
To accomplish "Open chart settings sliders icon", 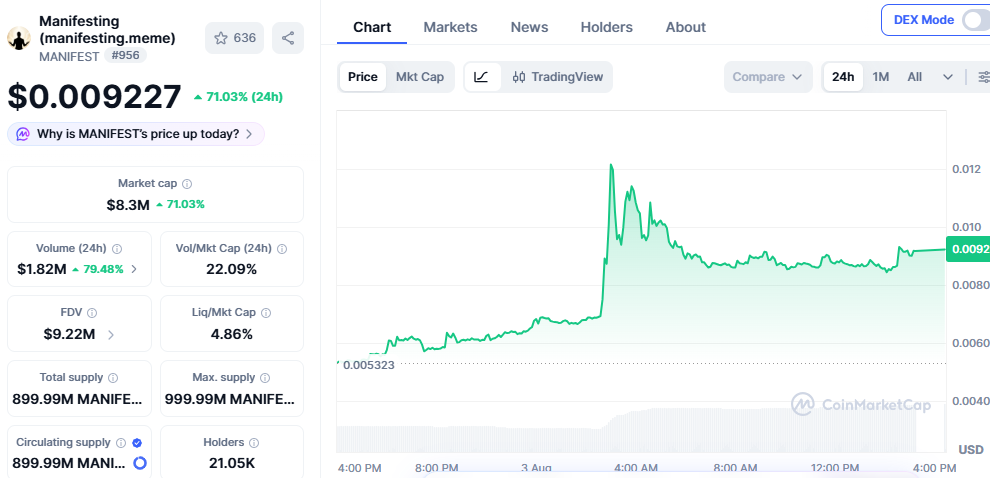I will point(983,77).
